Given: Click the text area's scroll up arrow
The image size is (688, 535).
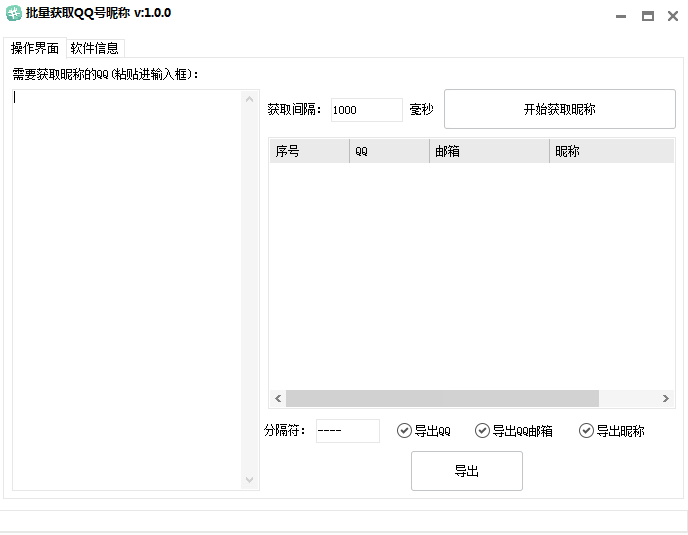Looking at the screenshot, I should [x=250, y=100].
